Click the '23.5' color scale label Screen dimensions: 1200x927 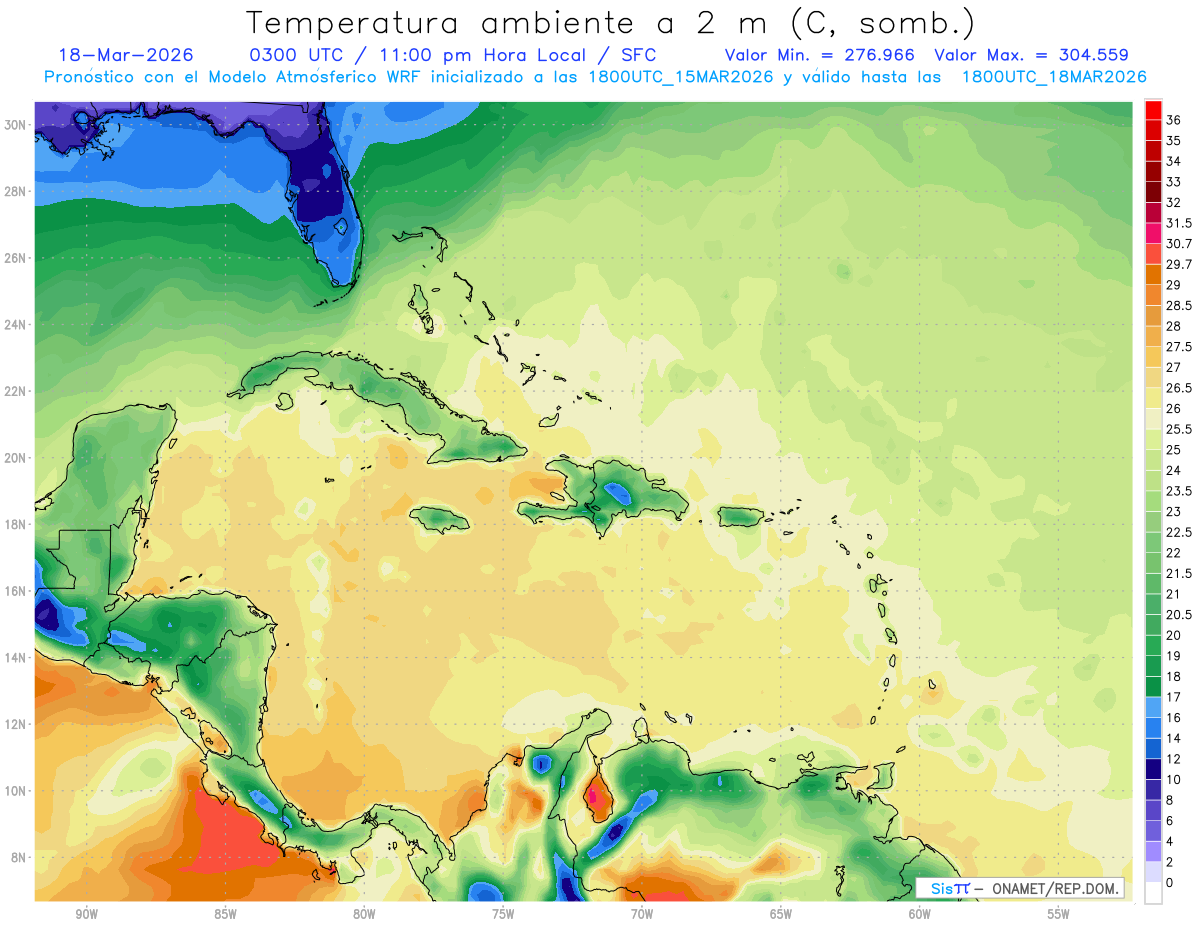click(1178, 491)
